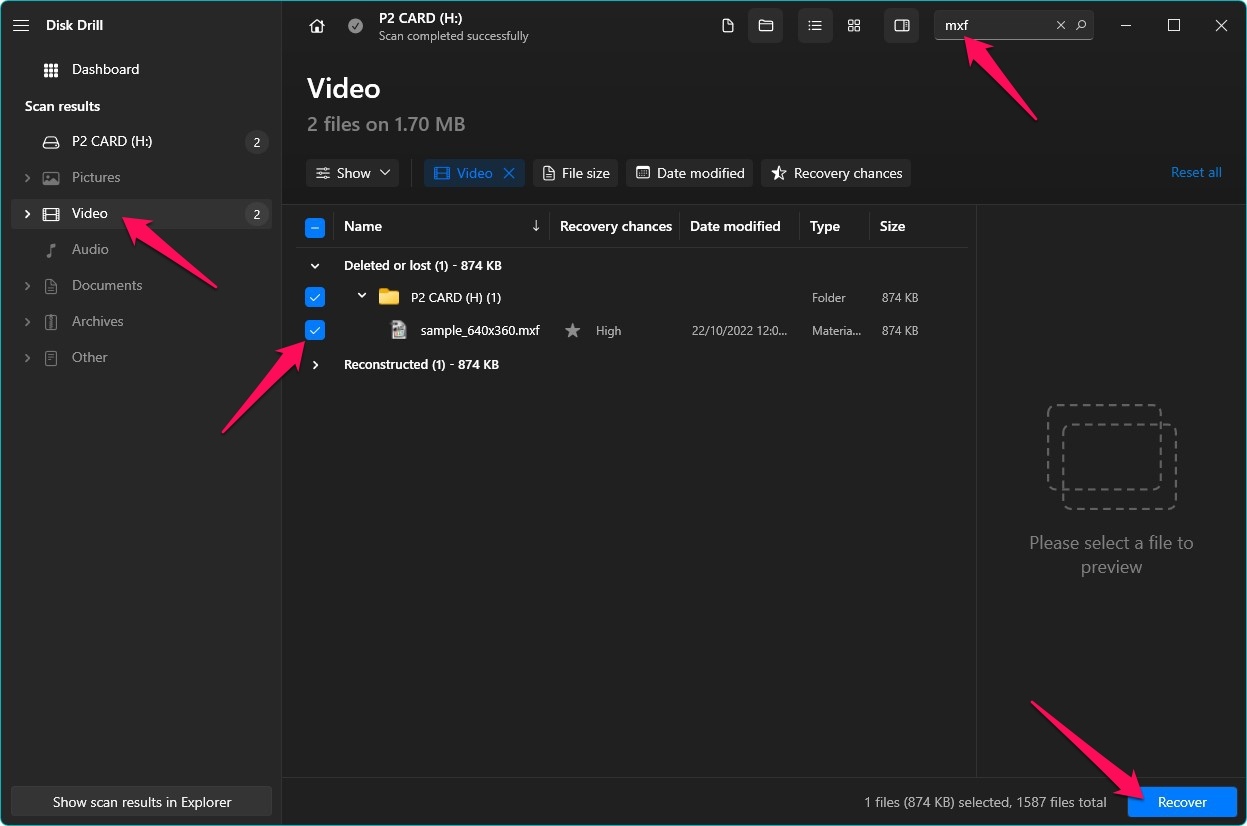Open the Date modified filter

689,173
